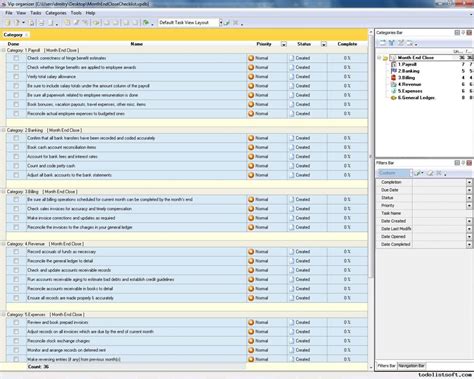Check Done box for 'Check correctness of fringe benefit estimates'
This screenshot has height=379, width=474.
coord(16,58)
